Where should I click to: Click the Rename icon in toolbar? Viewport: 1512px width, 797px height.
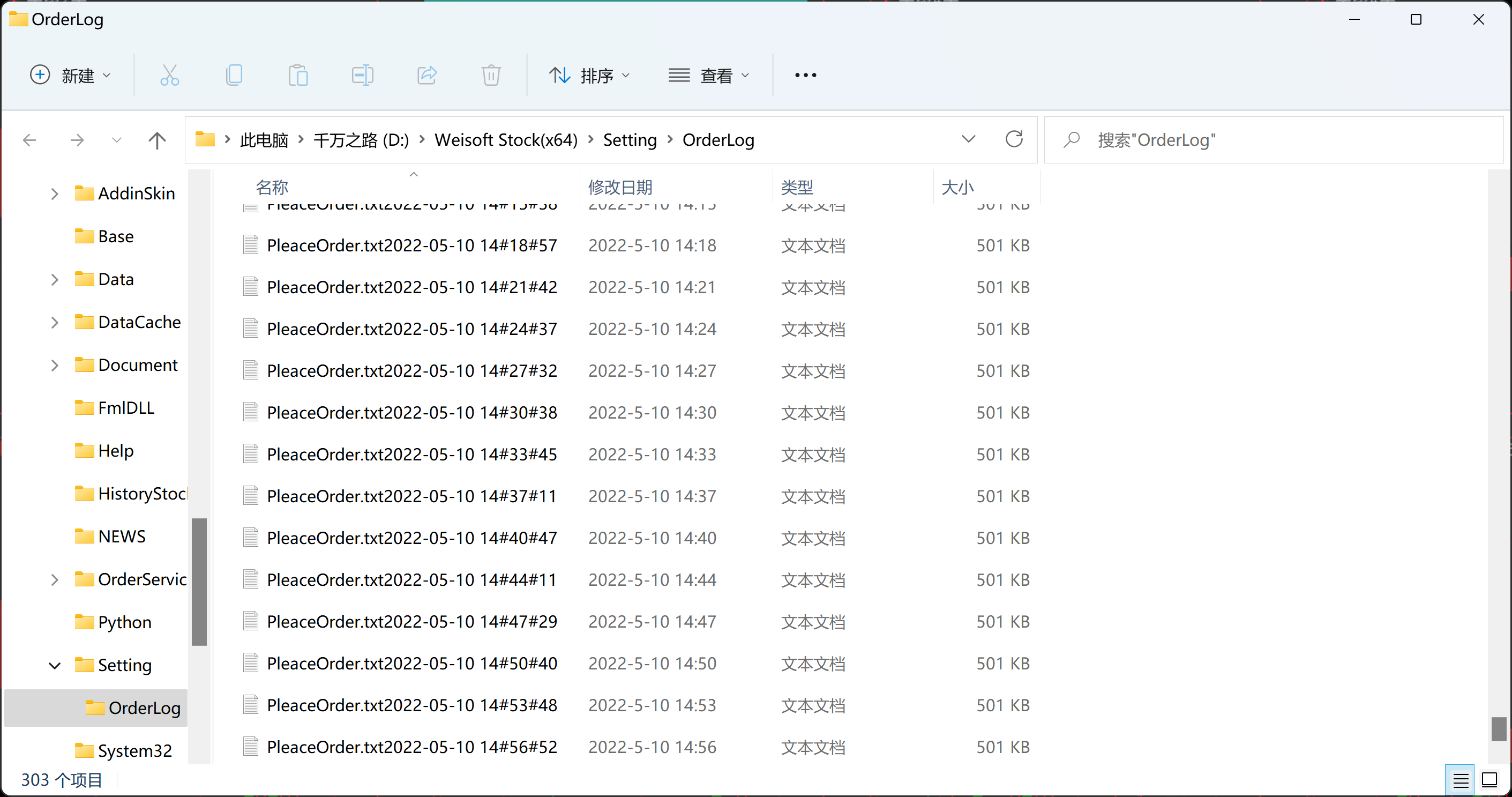(x=363, y=75)
